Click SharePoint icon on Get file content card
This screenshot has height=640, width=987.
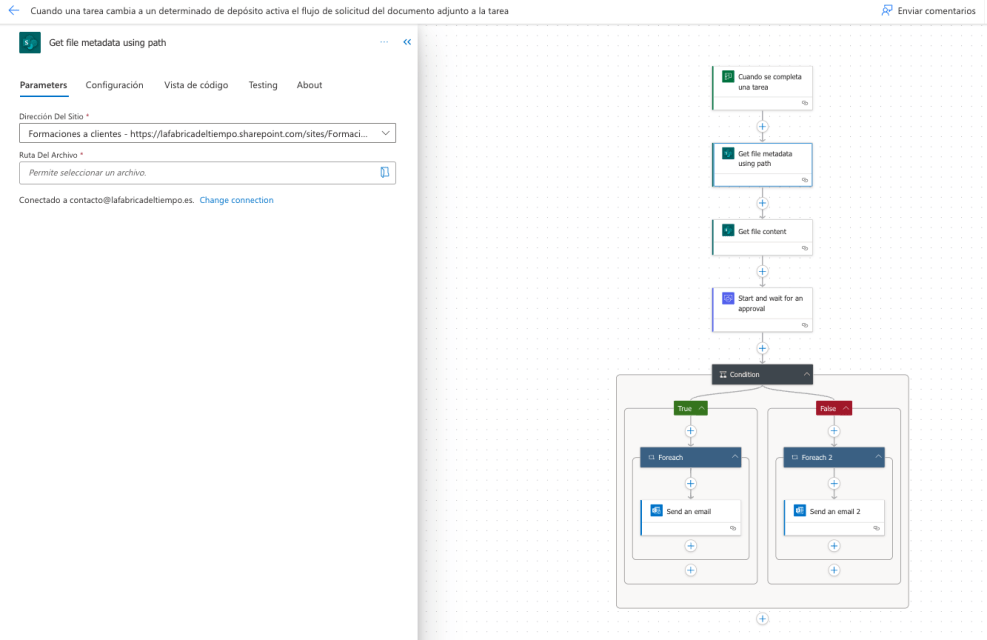tap(728, 230)
